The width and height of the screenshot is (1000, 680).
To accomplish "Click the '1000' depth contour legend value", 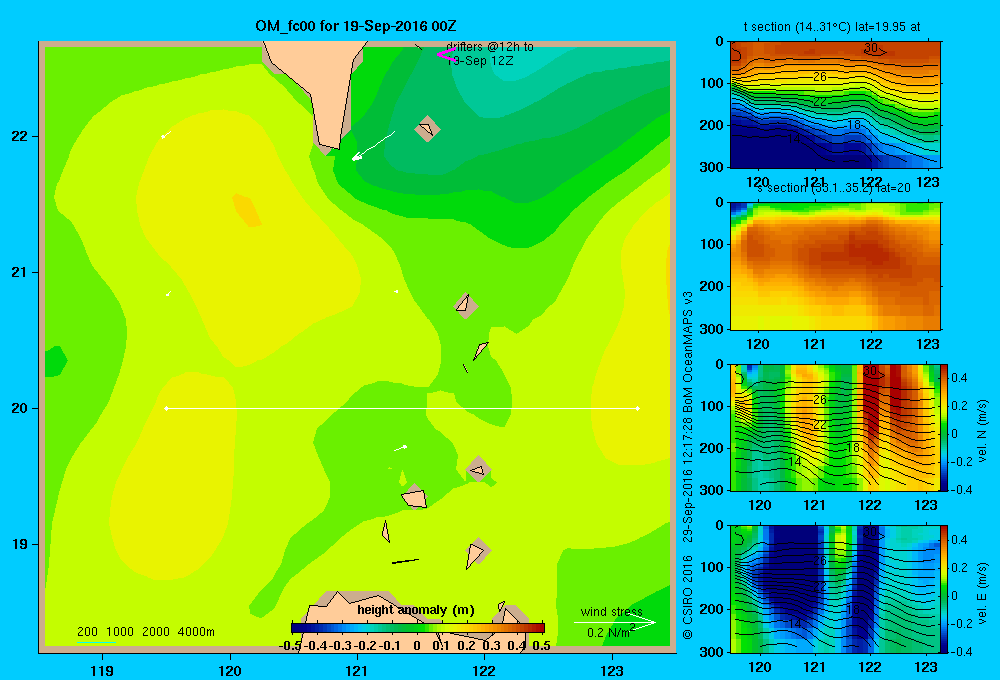I will pos(120,632).
